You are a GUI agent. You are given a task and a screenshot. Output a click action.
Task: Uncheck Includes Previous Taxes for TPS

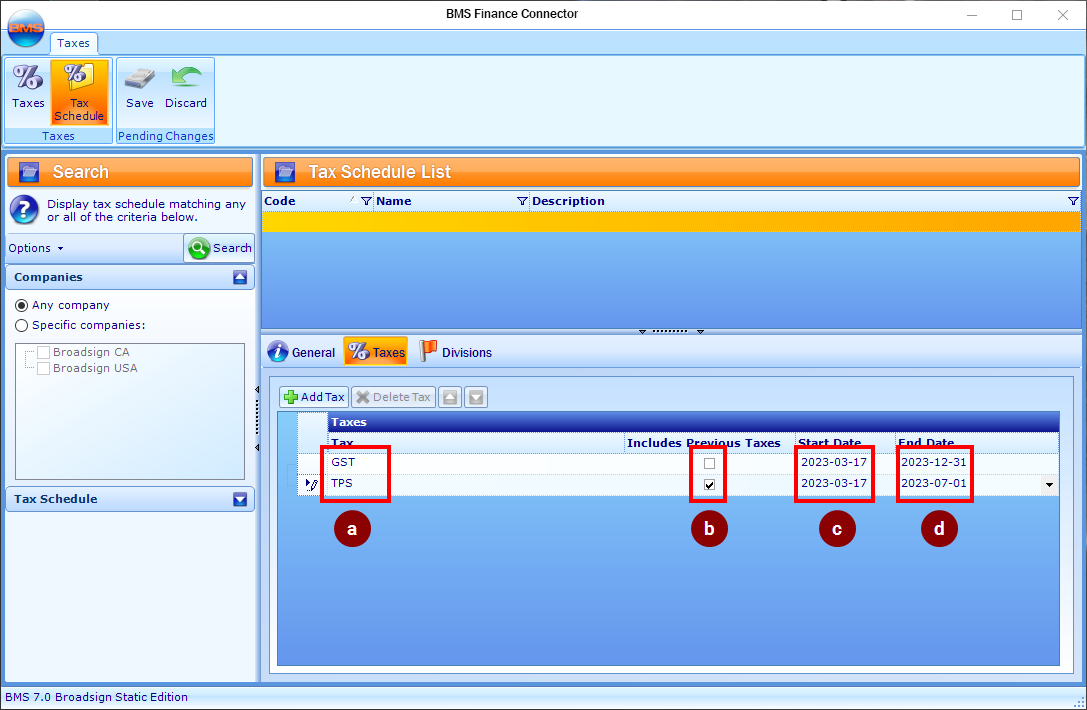(709, 485)
